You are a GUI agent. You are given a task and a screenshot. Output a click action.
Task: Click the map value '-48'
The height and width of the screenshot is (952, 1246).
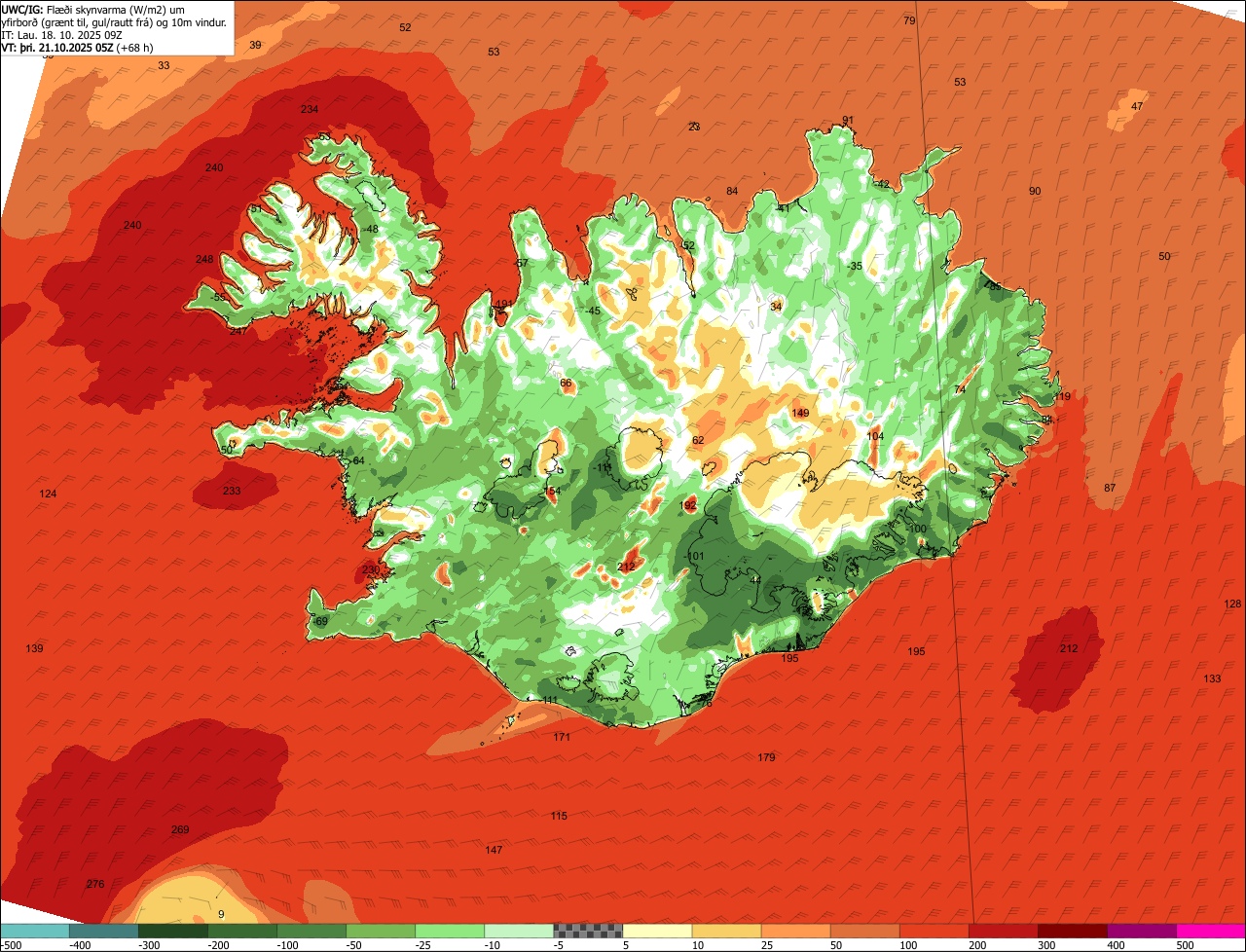click(370, 229)
